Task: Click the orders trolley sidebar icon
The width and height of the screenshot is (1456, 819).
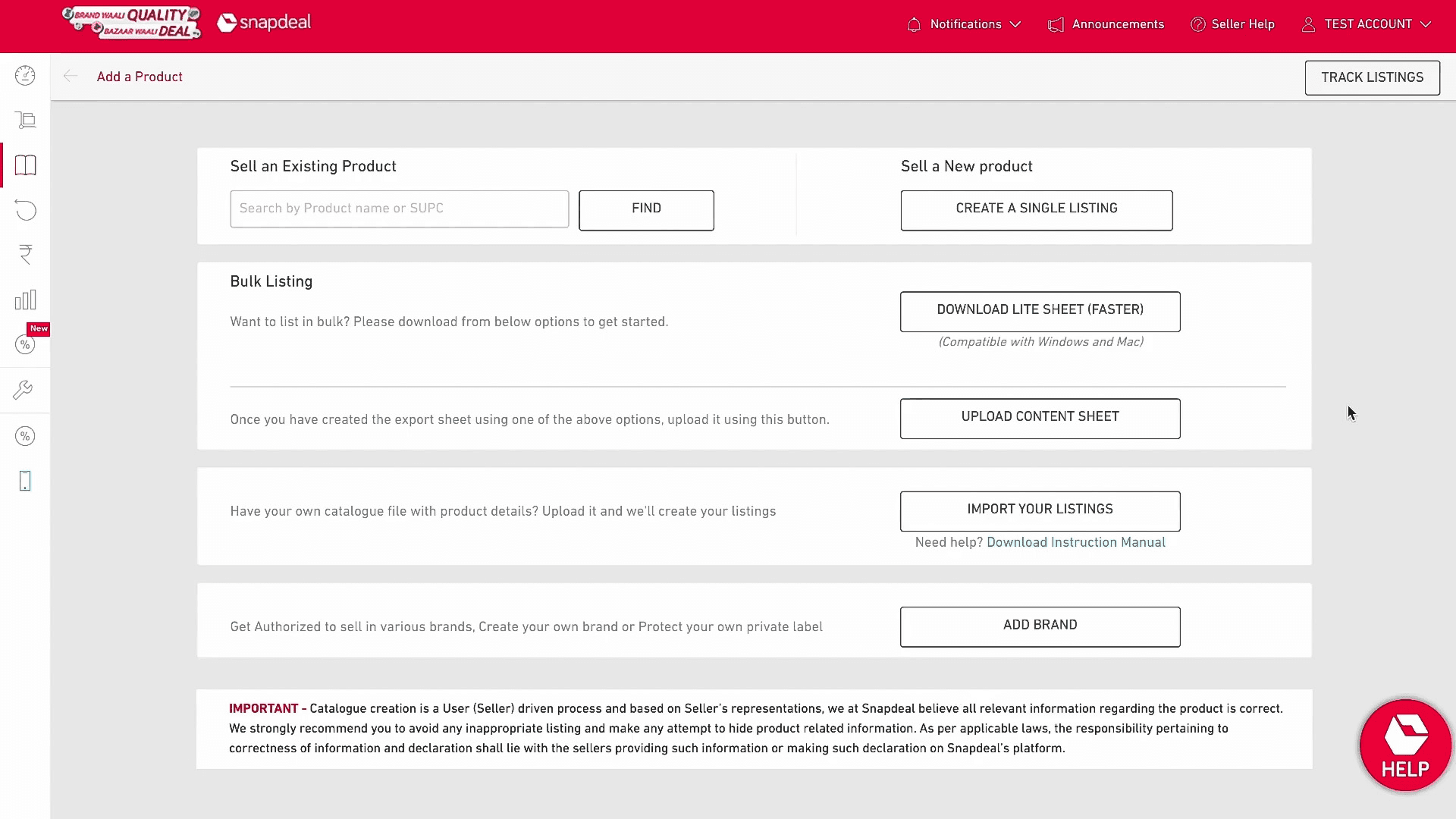Action: pos(25,121)
